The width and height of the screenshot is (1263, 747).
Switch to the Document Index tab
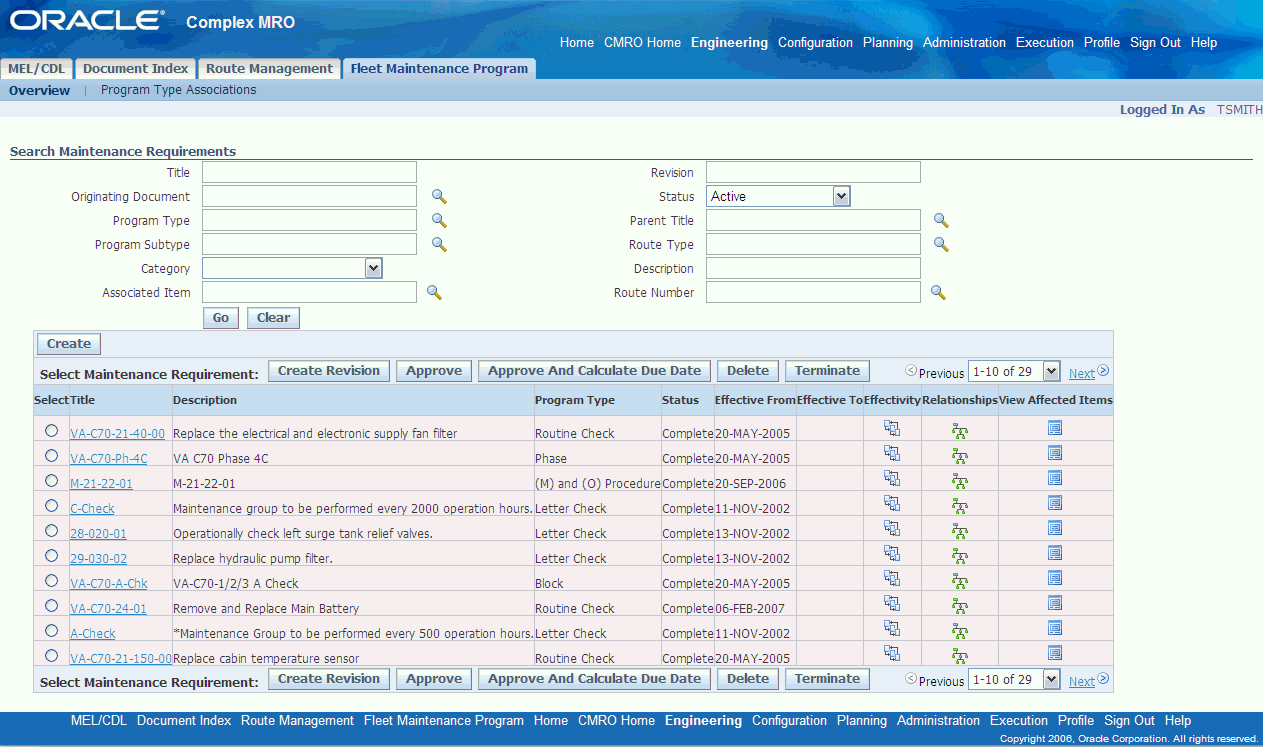(136, 68)
